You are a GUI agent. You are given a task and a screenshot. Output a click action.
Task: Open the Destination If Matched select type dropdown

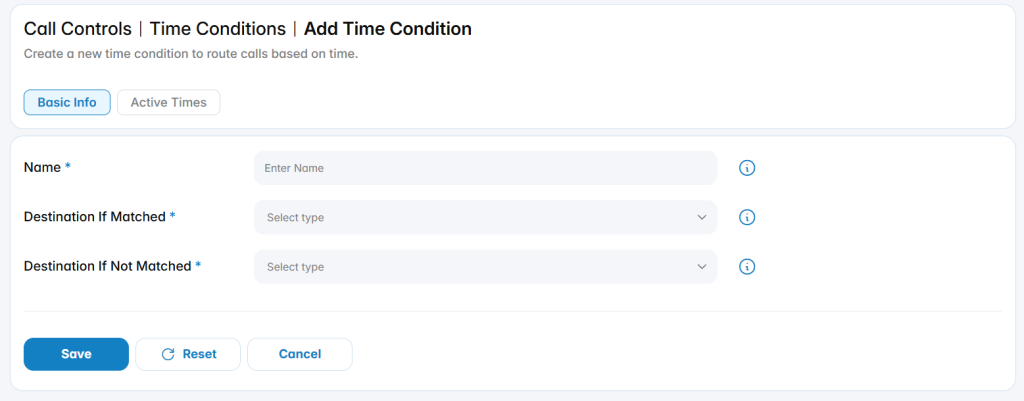pyautogui.click(x=485, y=217)
